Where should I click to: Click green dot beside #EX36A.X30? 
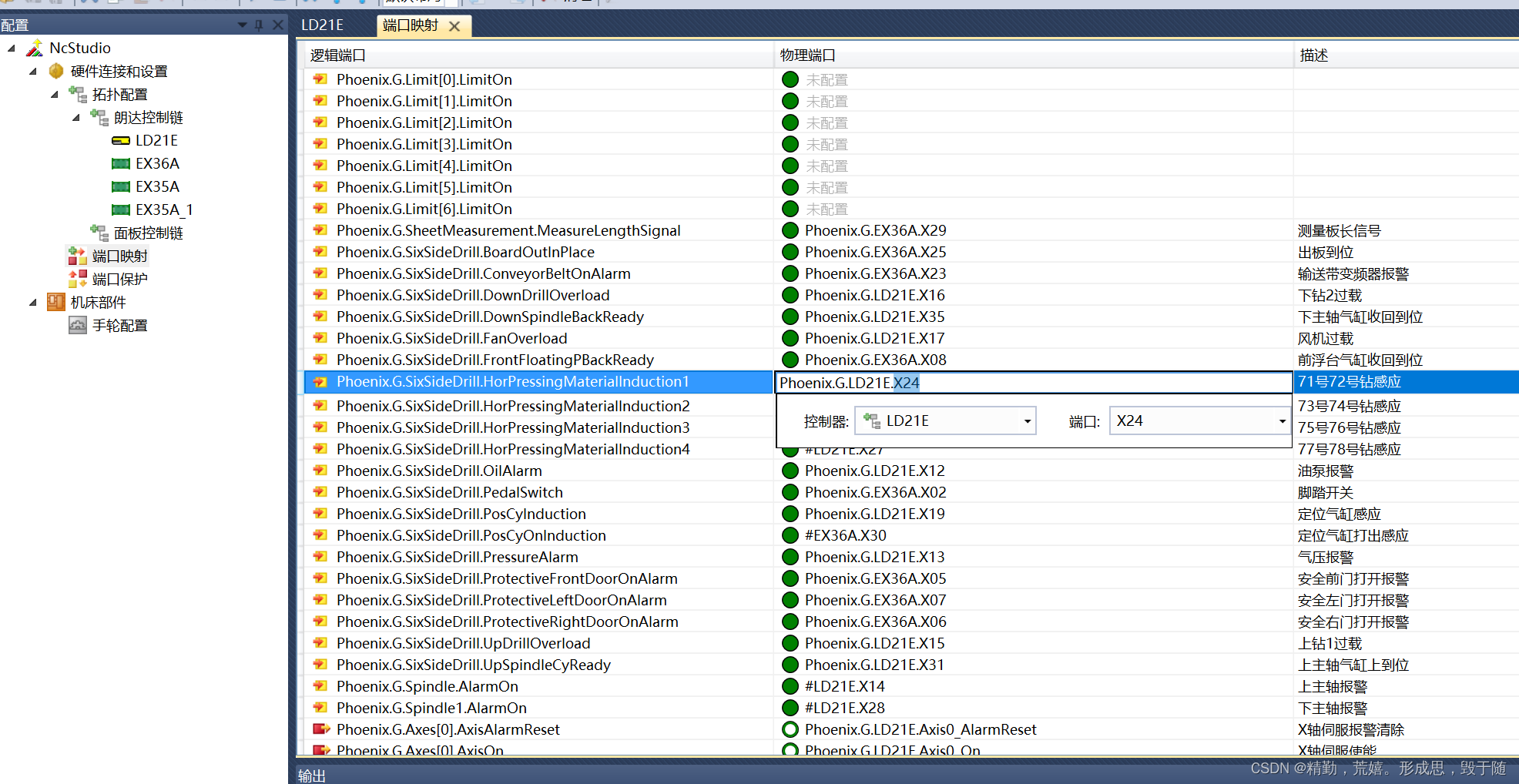coord(790,535)
